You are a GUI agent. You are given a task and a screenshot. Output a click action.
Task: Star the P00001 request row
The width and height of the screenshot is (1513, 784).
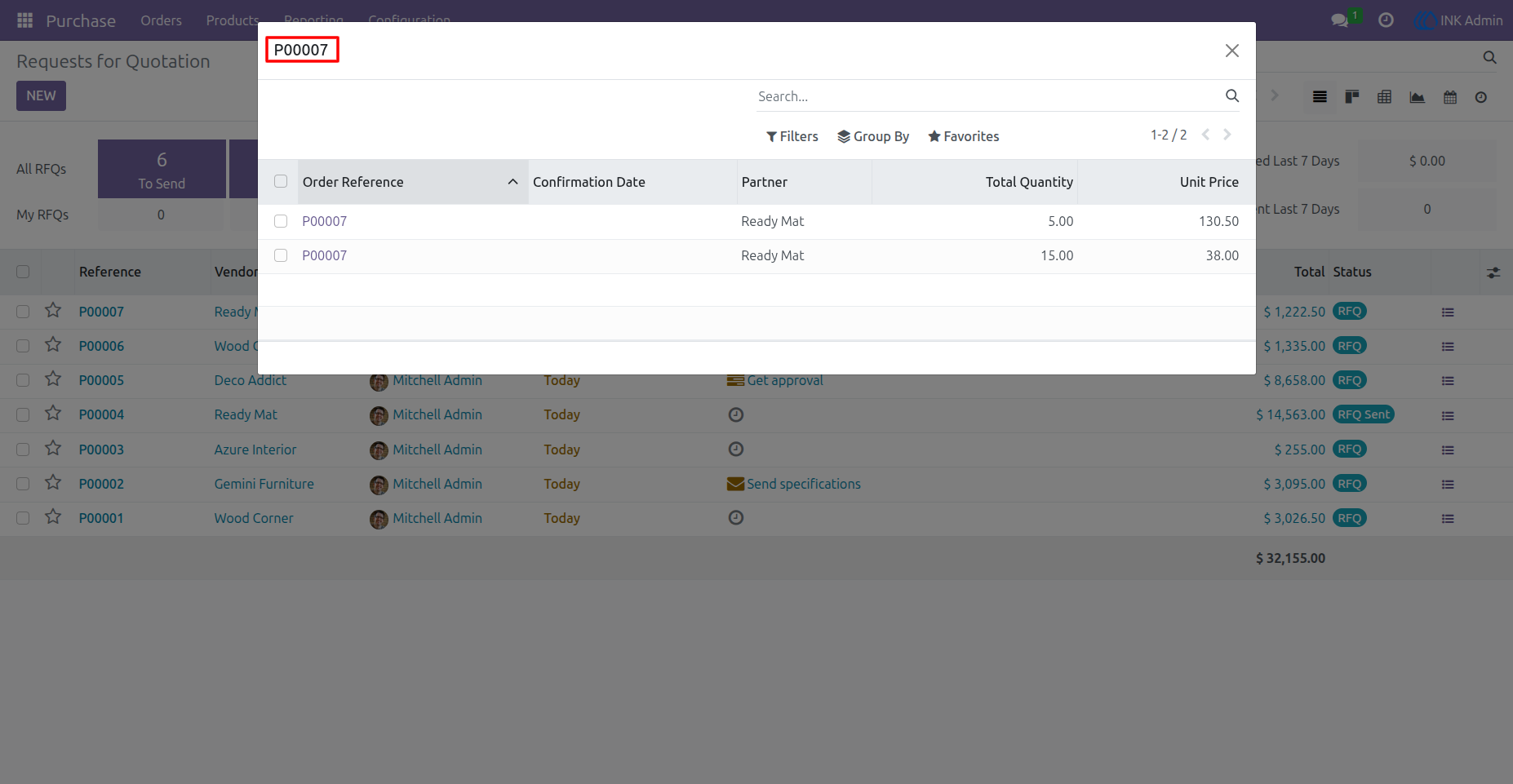click(53, 516)
